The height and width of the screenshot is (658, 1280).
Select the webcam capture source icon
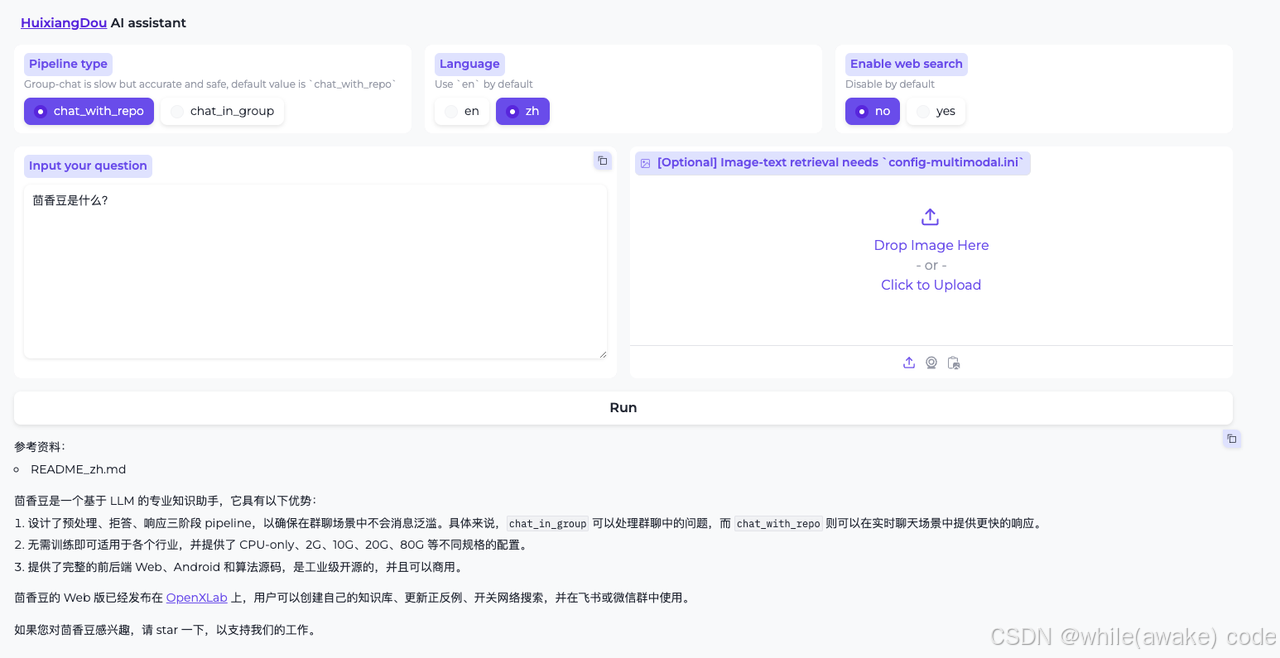[x=931, y=363]
